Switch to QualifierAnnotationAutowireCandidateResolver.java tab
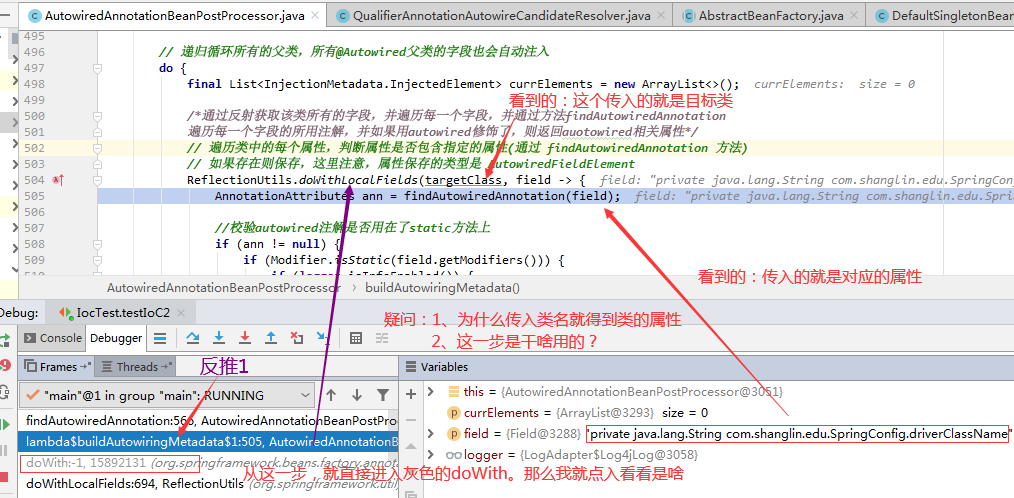This screenshot has height=498, width=1014. (497, 16)
